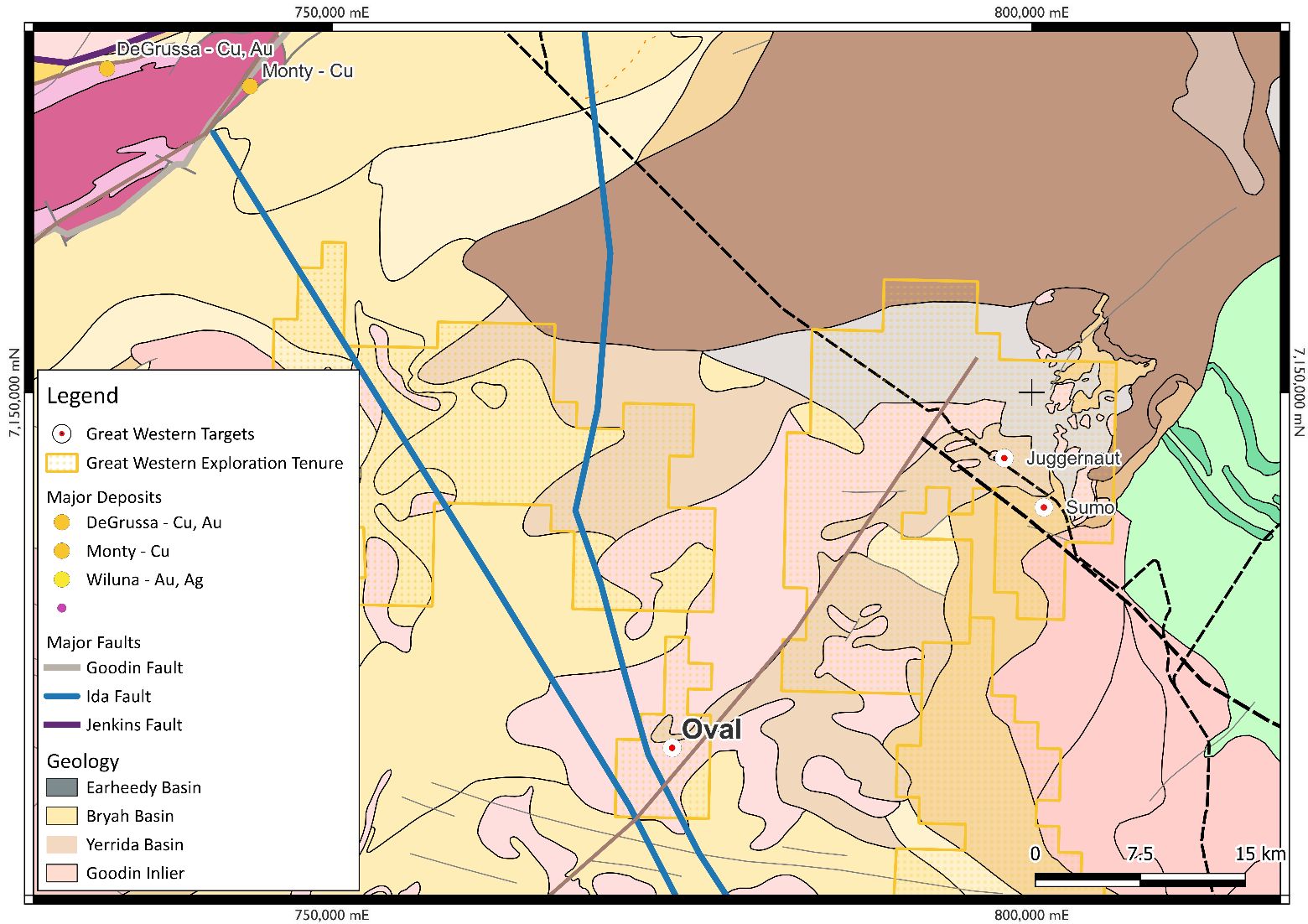
Task: Select the Bryah Basin yellow swatch
Action: coord(61,816)
